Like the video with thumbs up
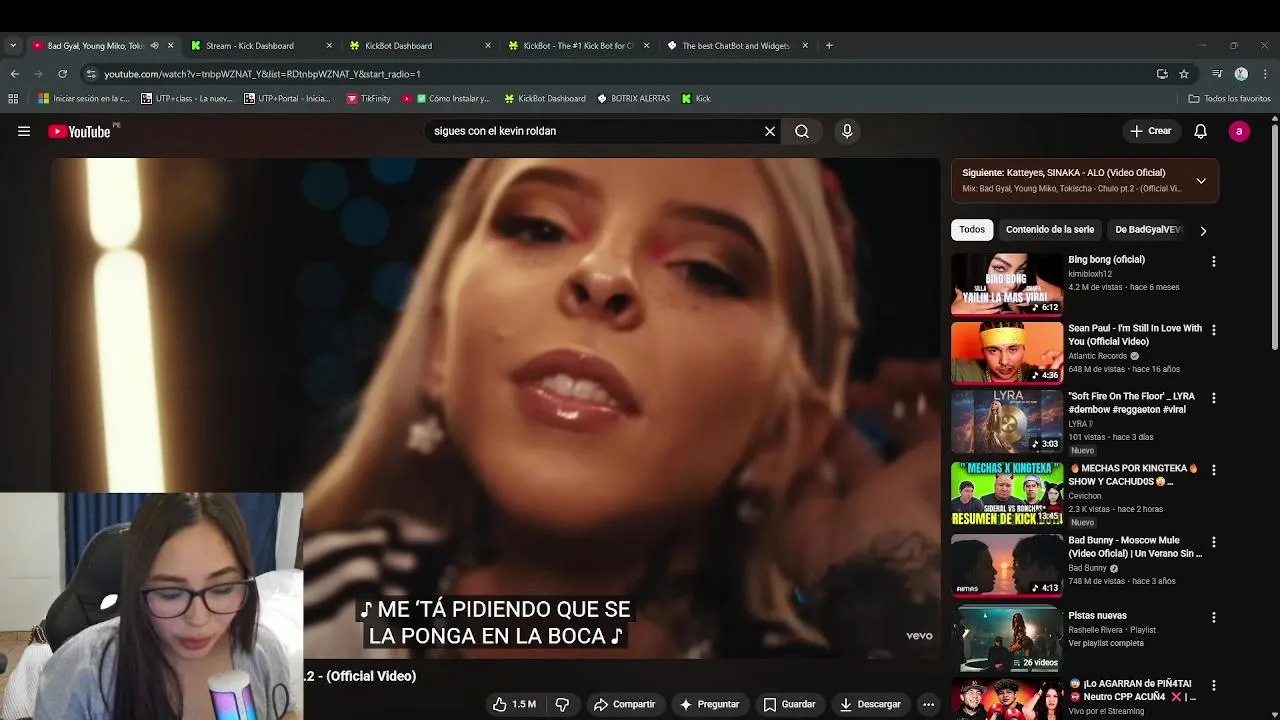The image size is (1280, 720). coord(514,704)
